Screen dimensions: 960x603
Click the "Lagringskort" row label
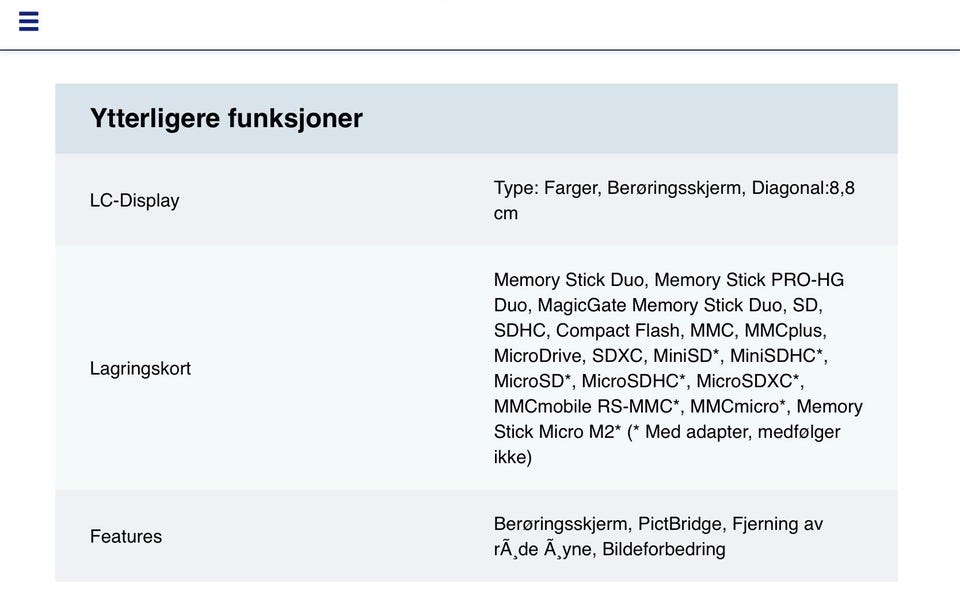coord(140,368)
